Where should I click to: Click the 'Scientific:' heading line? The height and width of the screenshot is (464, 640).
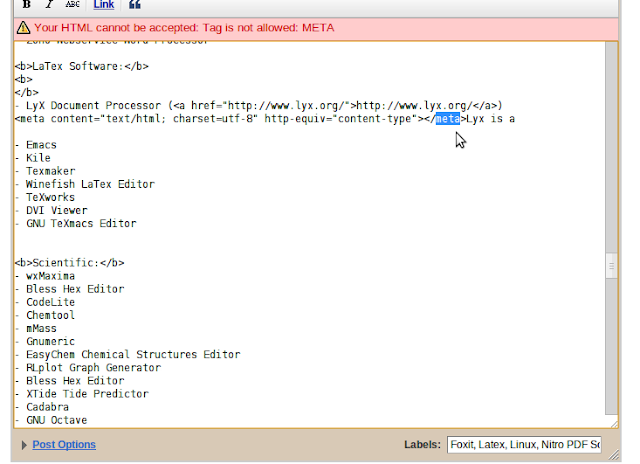[x=69, y=263]
